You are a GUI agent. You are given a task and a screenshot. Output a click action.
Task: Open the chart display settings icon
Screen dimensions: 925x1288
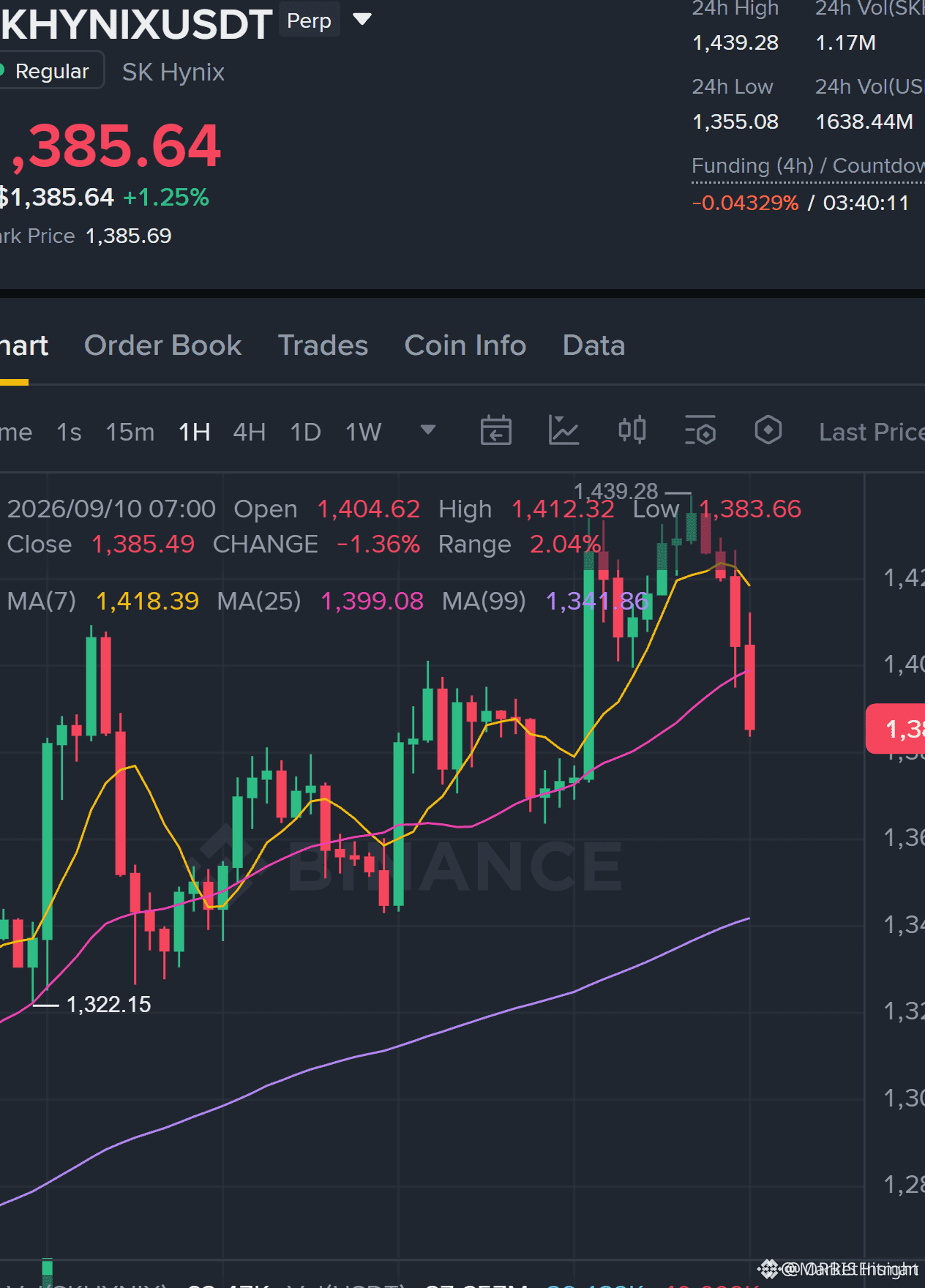[x=700, y=430]
